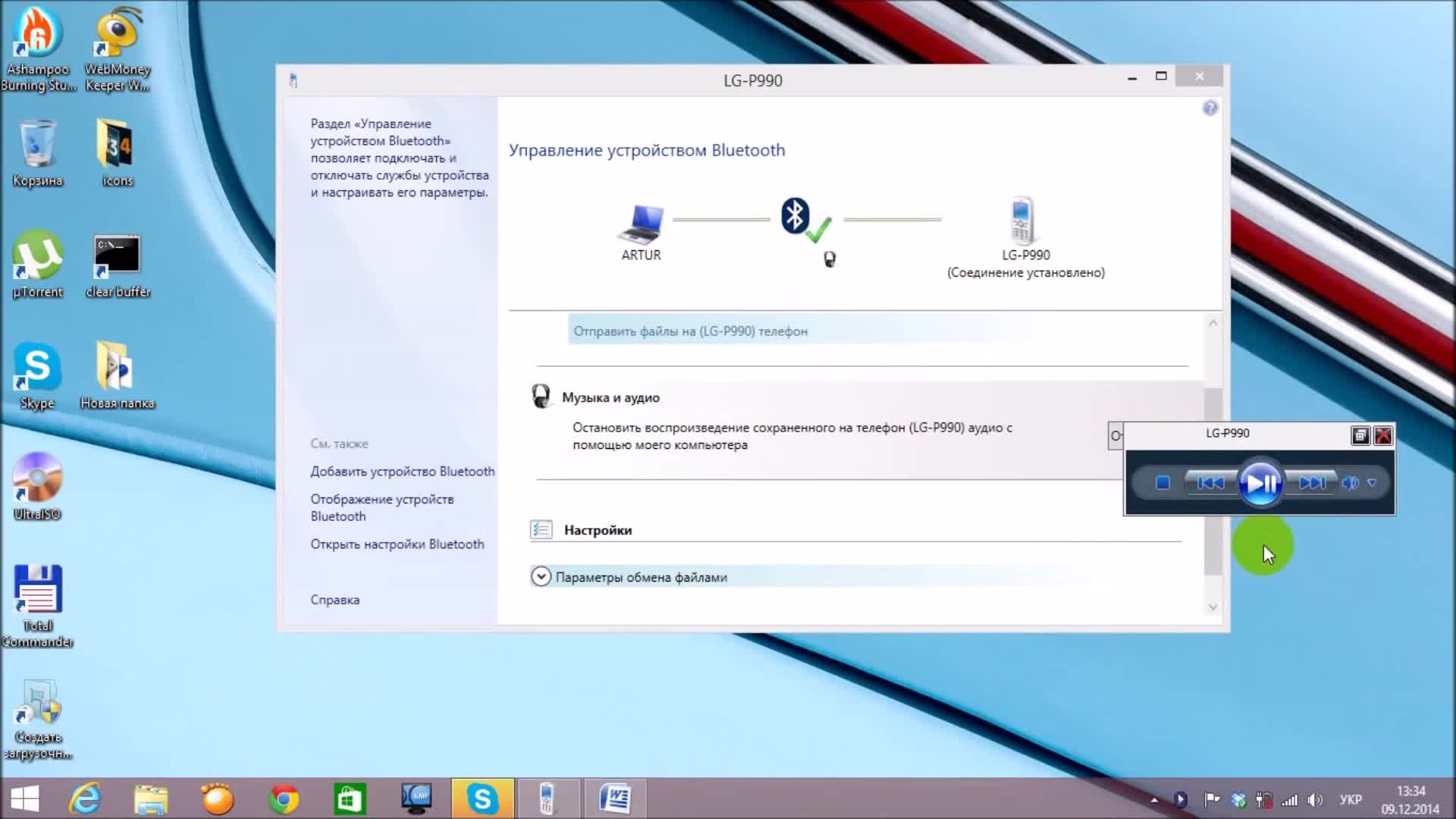Open File Explorer from taskbar
1456x819 pixels.
click(151, 799)
